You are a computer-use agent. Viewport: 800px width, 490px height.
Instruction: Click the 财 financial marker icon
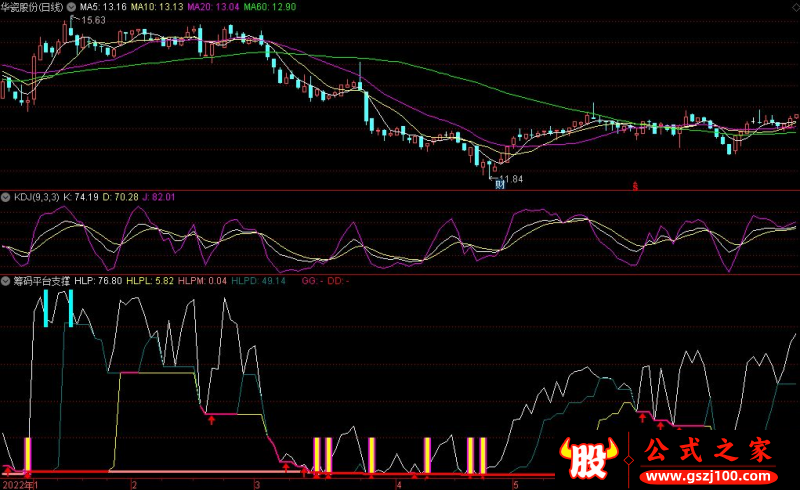[500, 185]
